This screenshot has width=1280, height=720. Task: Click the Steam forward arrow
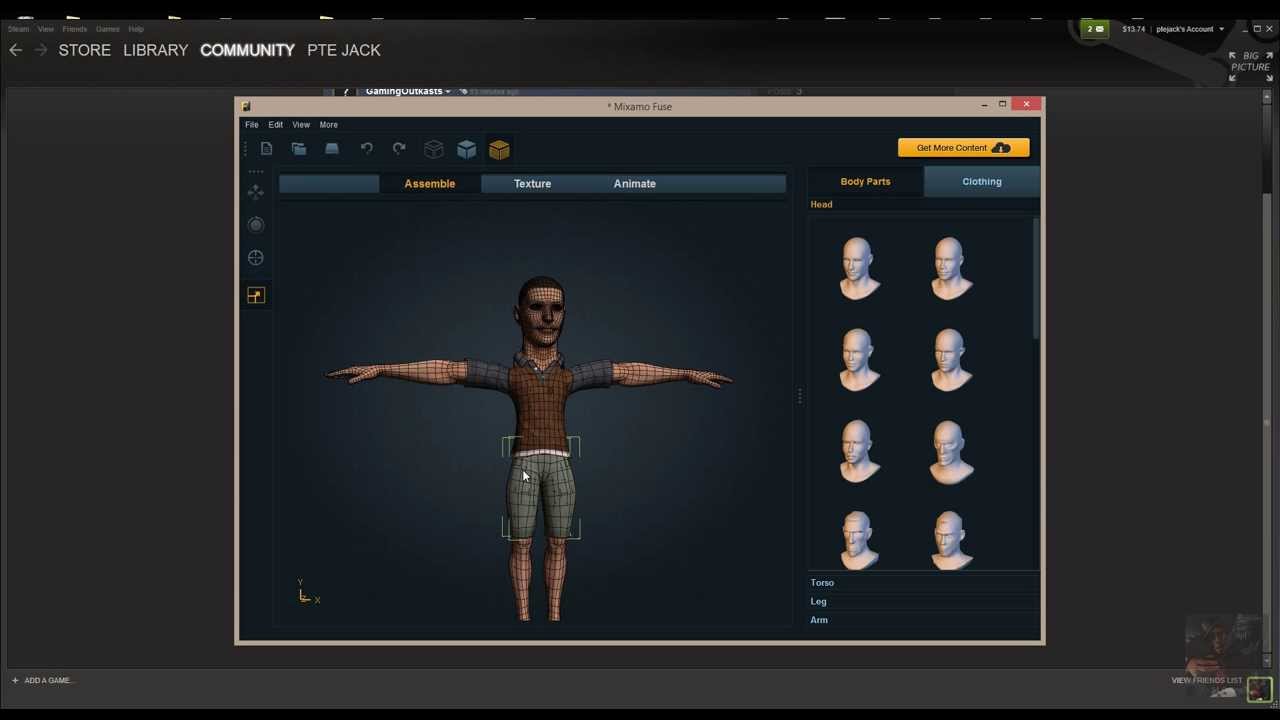click(x=41, y=50)
